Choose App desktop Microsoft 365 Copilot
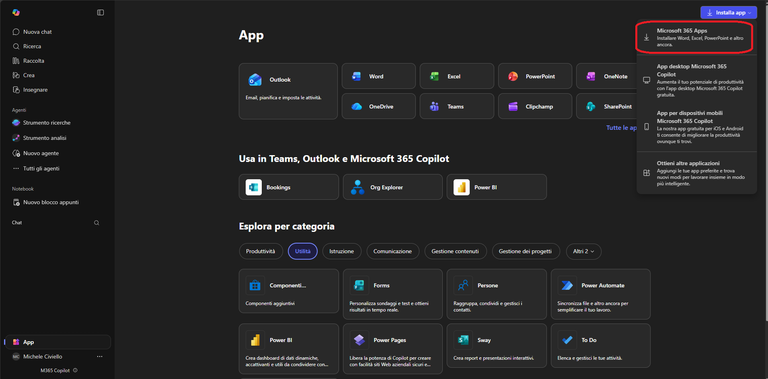Viewport: 768px width, 379px height. [x=696, y=80]
